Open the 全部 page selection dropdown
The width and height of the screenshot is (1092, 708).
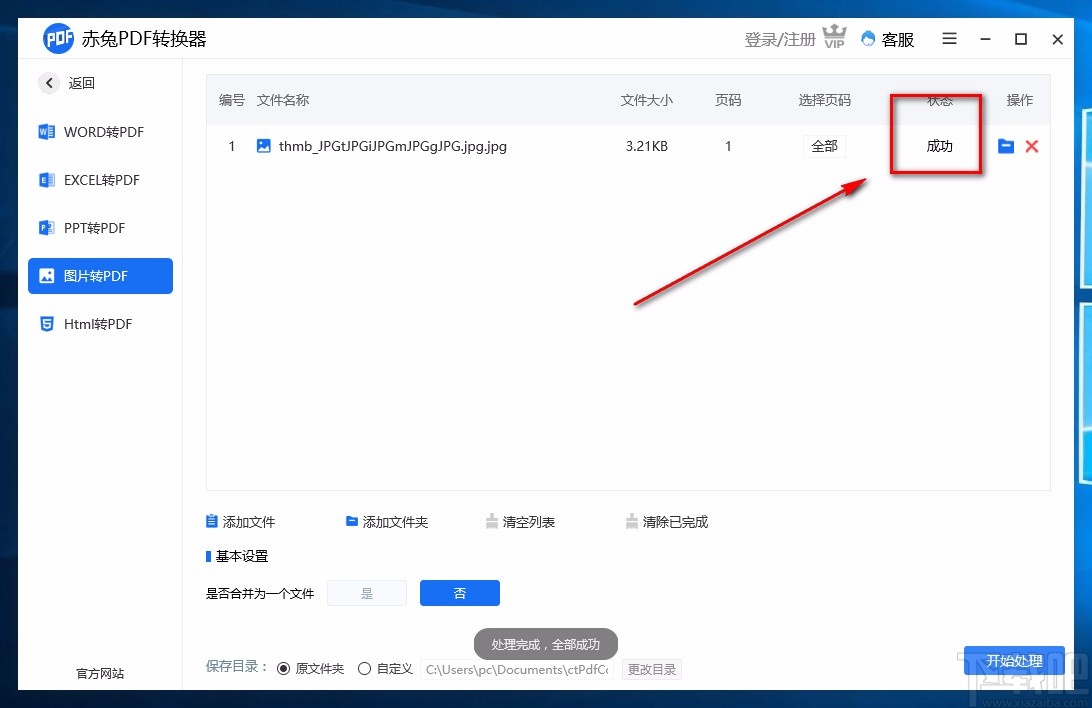pos(824,146)
